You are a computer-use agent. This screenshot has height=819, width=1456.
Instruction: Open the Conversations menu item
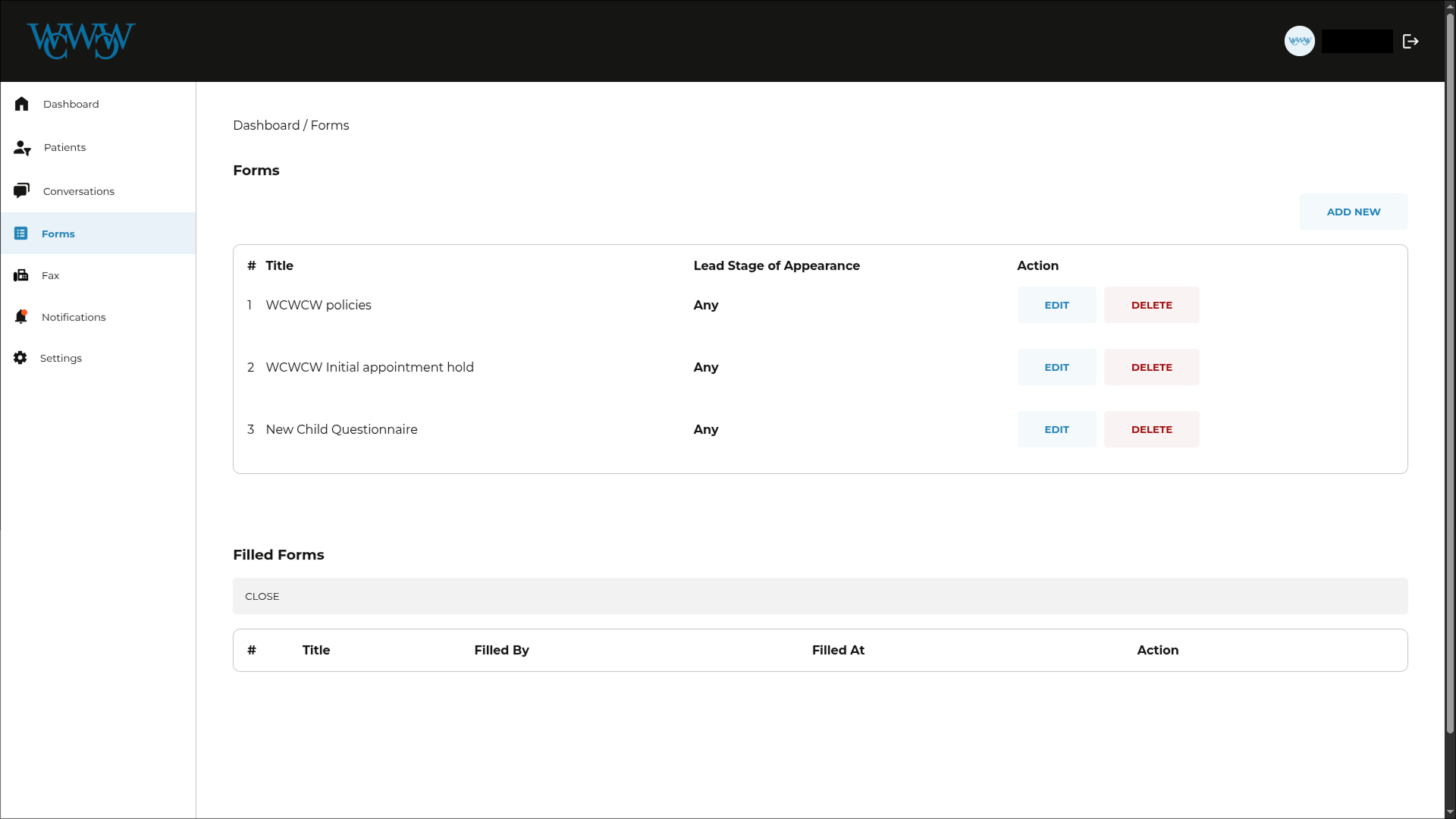coord(78,191)
